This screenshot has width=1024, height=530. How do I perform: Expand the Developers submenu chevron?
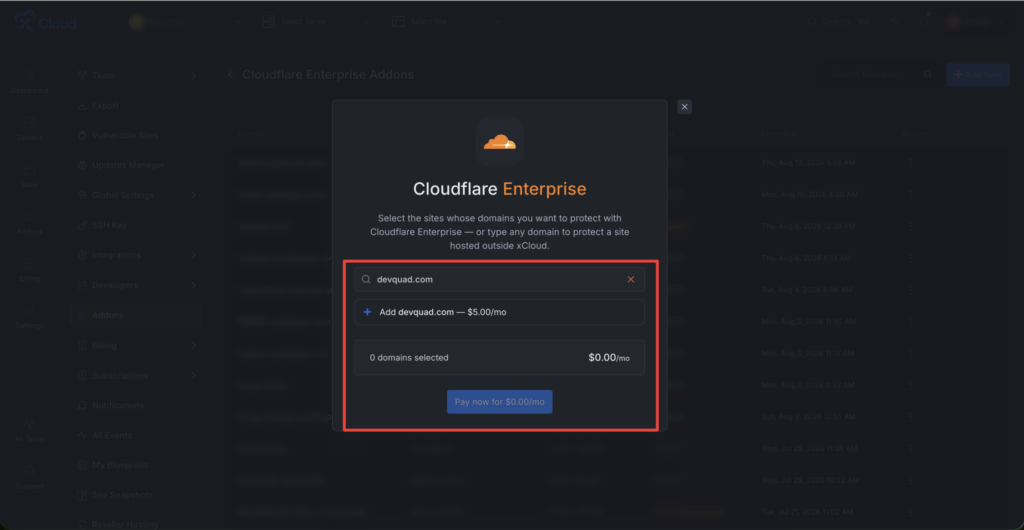click(193, 285)
